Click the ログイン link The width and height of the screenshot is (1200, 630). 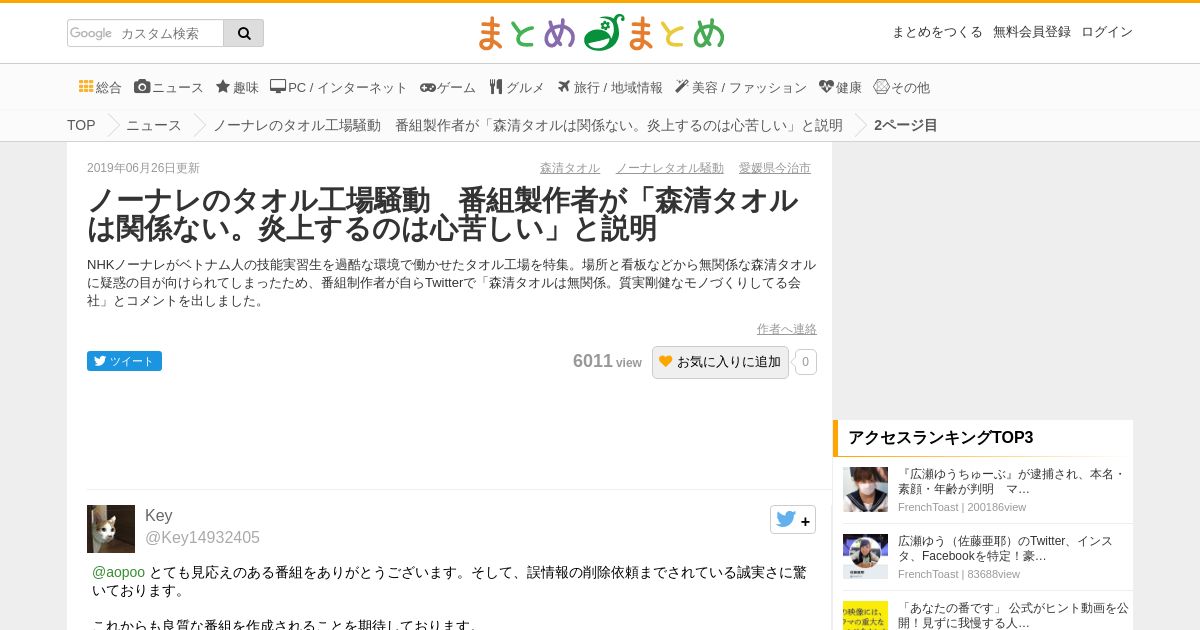(1107, 32)
